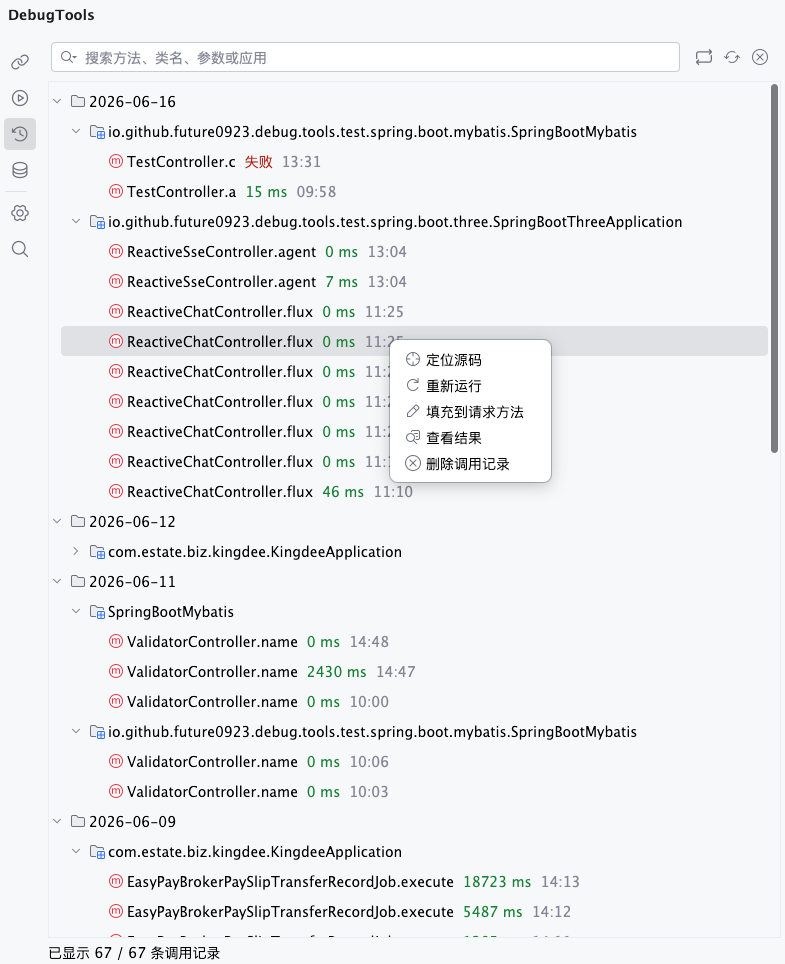Select ValidatorController.name 10:03 record
The image size is (785, 964).
414,792
